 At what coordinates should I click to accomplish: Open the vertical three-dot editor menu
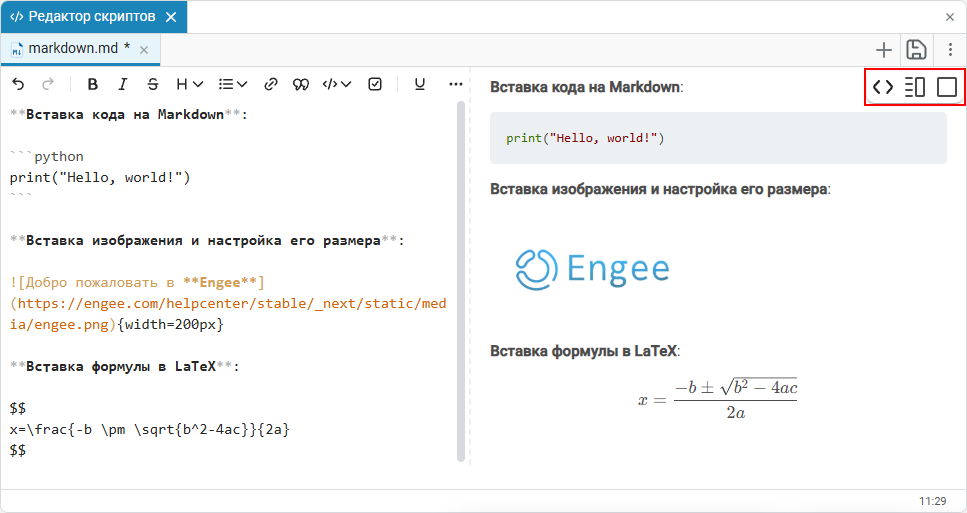pos(950,50)
